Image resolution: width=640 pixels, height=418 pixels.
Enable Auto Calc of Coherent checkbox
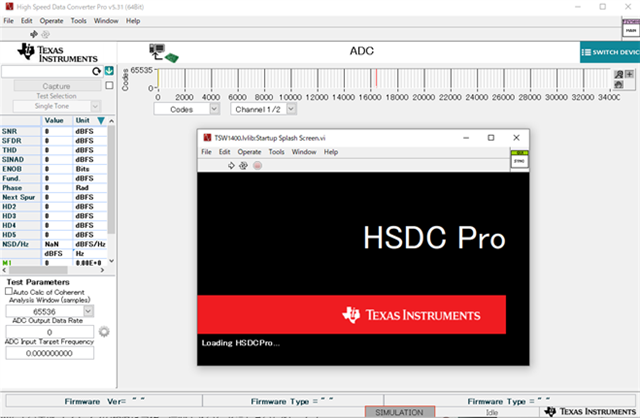click(x=9, y=291)
